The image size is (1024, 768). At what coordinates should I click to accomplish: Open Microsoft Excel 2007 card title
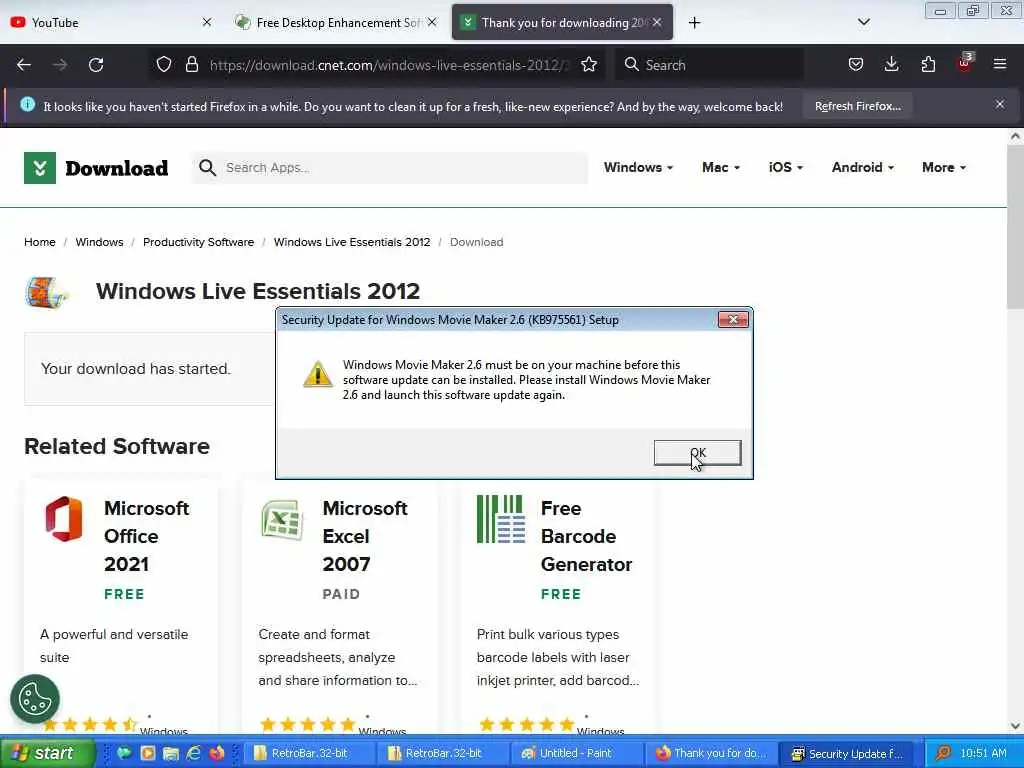(365, 536)
